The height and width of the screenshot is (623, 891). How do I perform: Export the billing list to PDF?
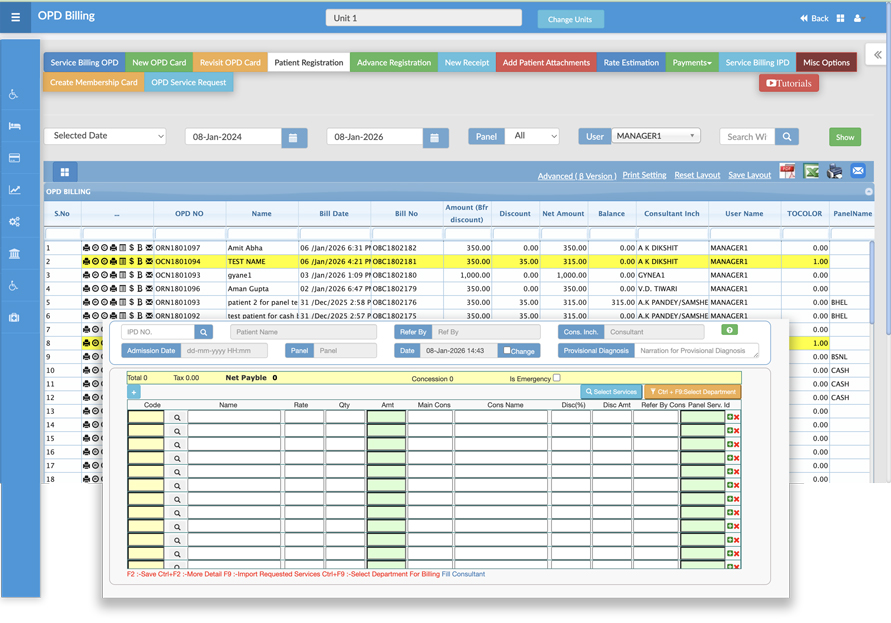pos(788,172)
